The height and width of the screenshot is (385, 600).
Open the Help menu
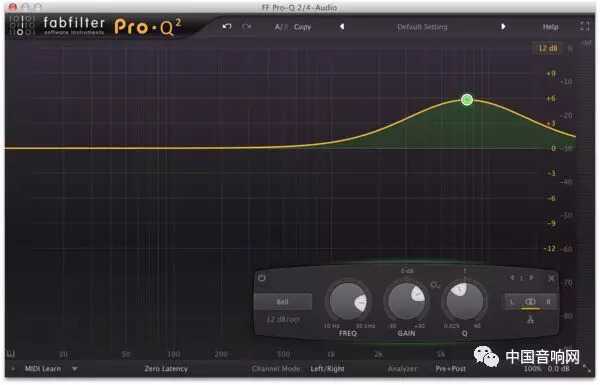pos(550,27)
